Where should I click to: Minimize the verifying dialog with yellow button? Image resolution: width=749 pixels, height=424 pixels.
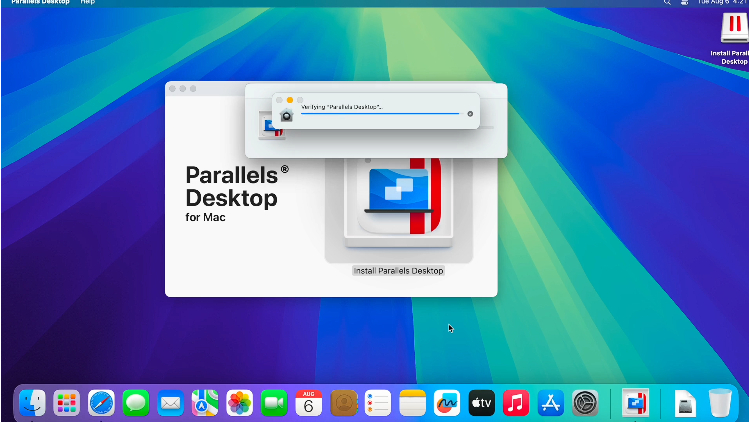[x=290, y=100]
